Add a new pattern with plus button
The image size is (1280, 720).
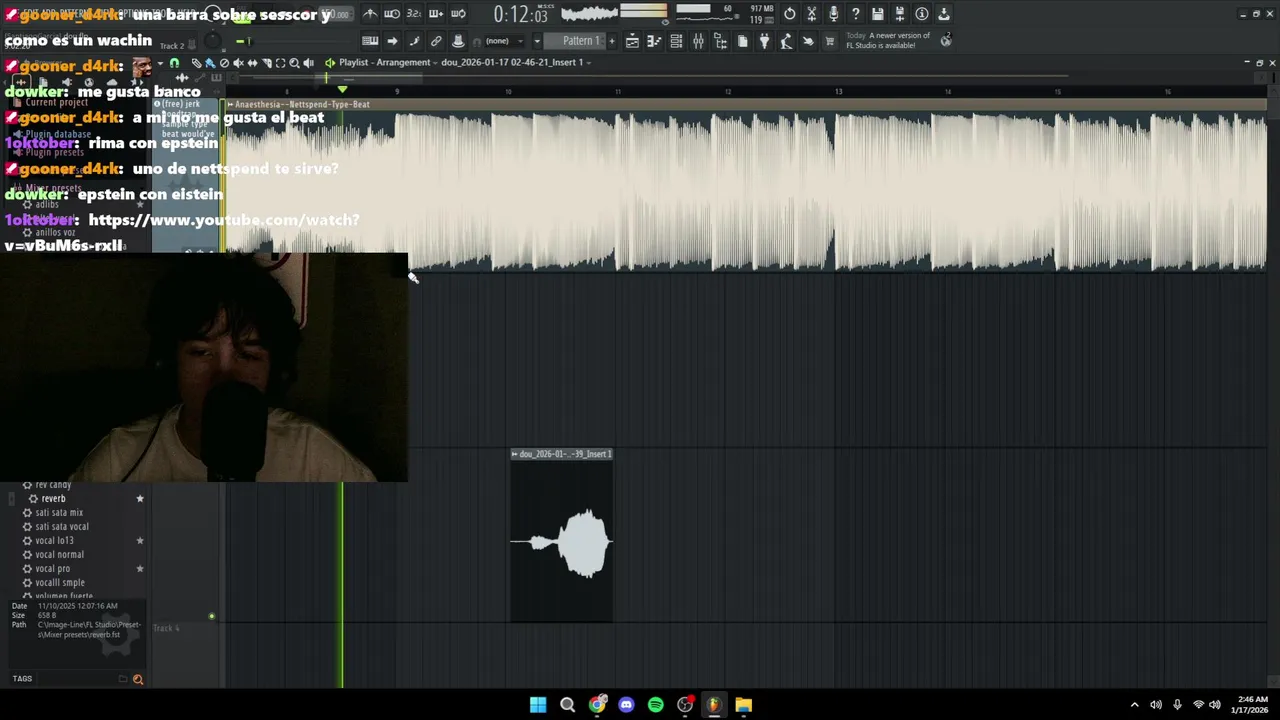tap(612, 41)
